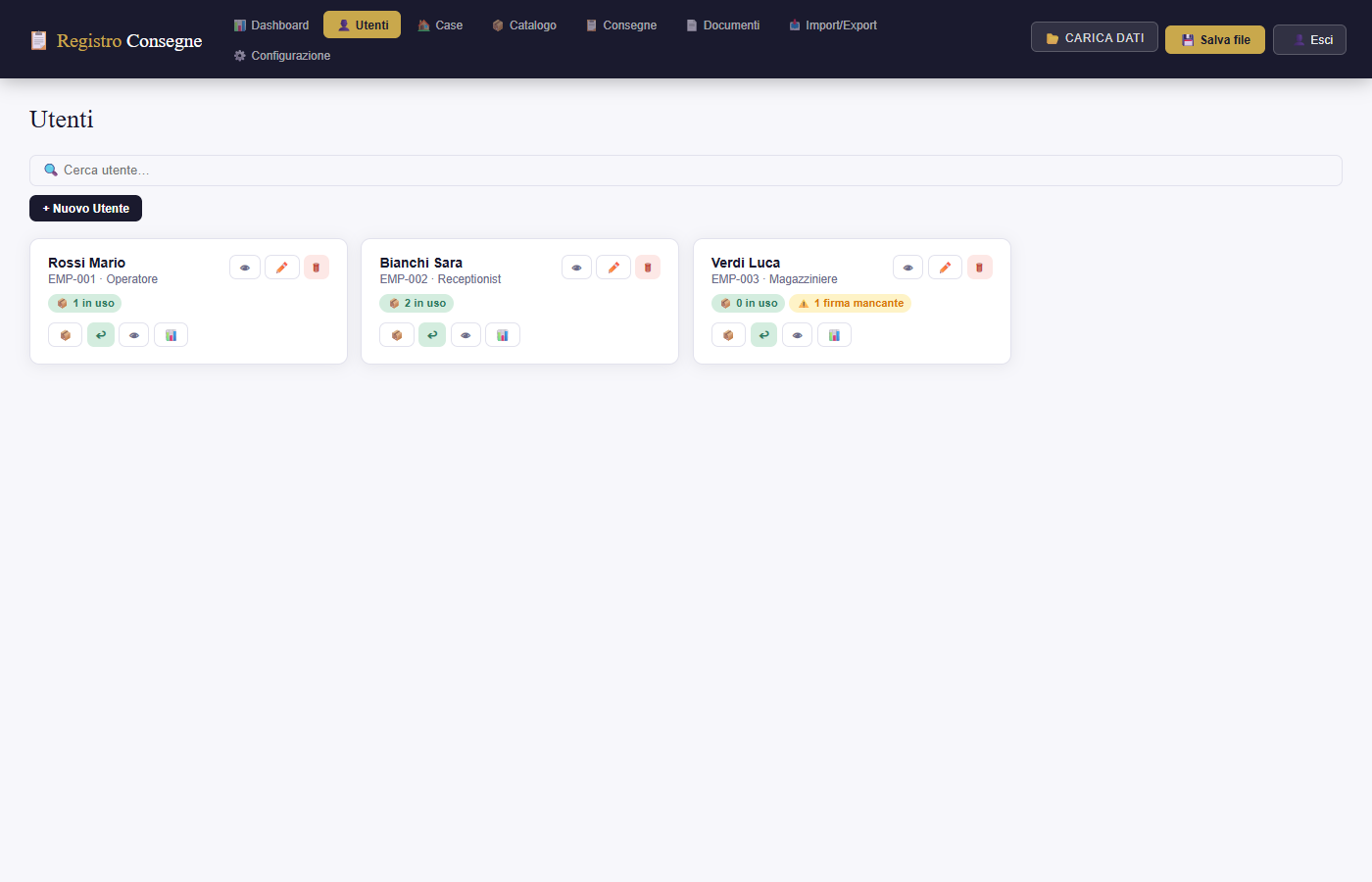Click the bottom-row eye icon on Rossi Mario's card
The image size is (1372, 882).
134,335
